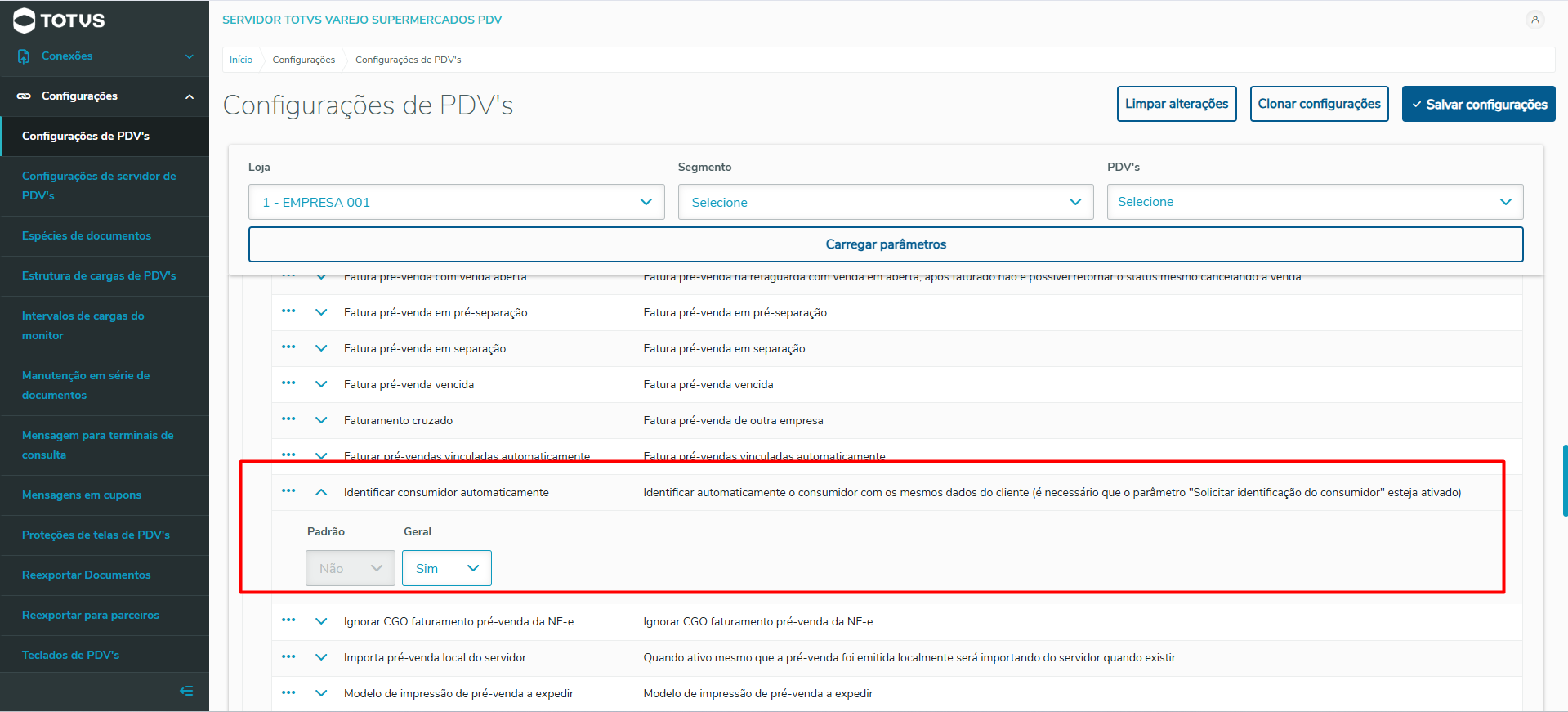Viewport: 1568px width, 712px height.
Task: Open options dots for Modelo de impressão
Action: [288, 692]
